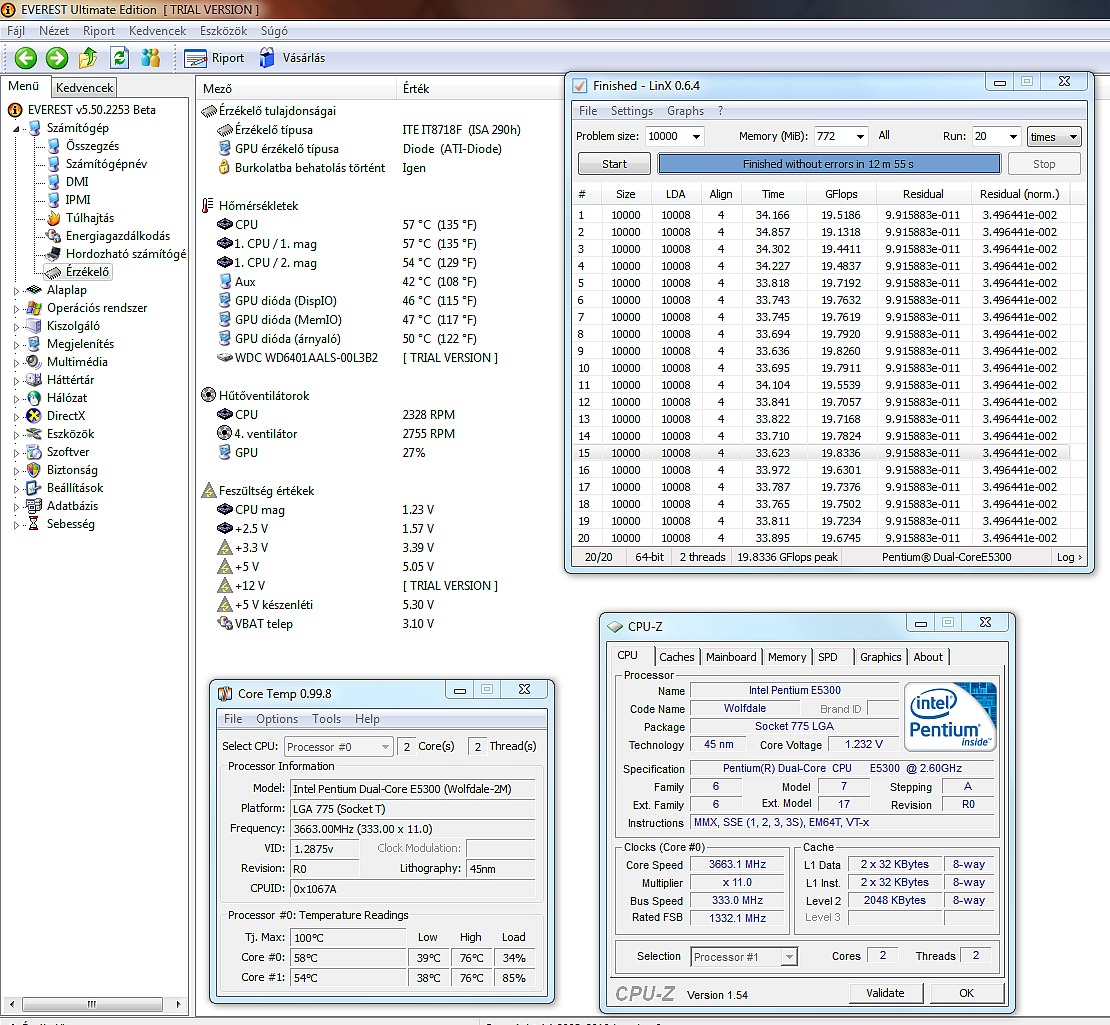Collapse the Számítógép tree node
The width and height of the screenshot is (1110, 1025).
pos(16,129)
